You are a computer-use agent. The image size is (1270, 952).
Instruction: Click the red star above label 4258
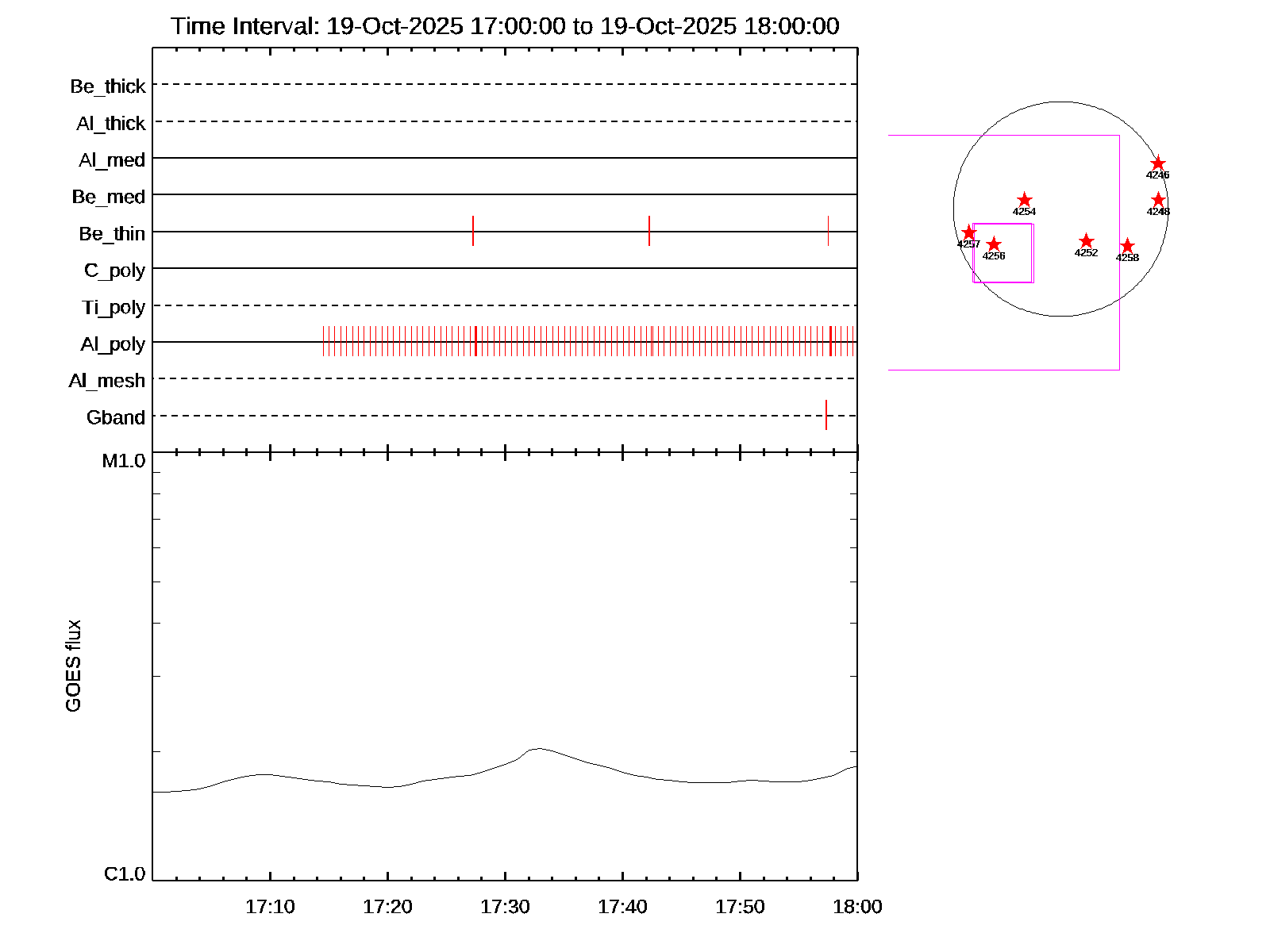[x=1127, y=246]
